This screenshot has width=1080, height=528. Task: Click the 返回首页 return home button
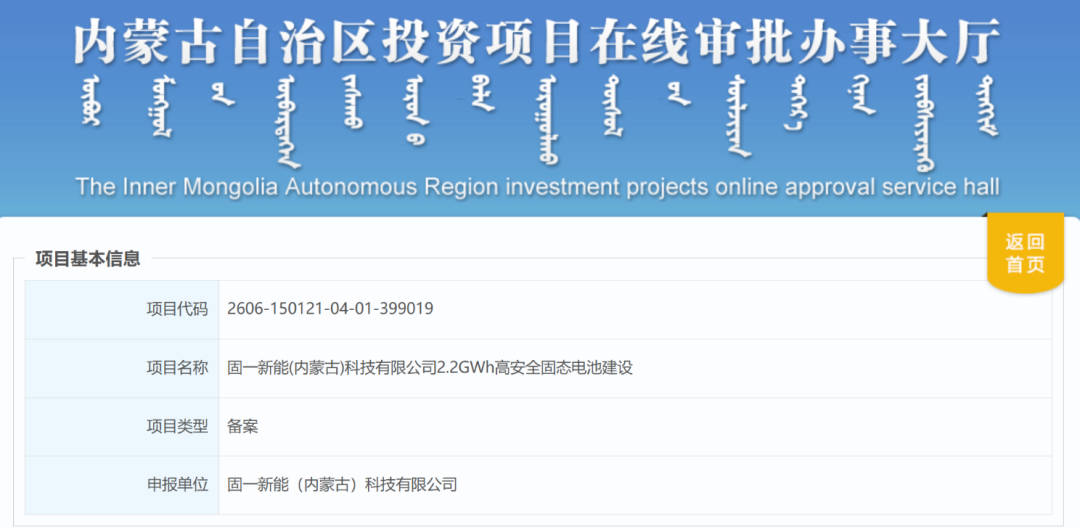click(x=1026, y=253)
